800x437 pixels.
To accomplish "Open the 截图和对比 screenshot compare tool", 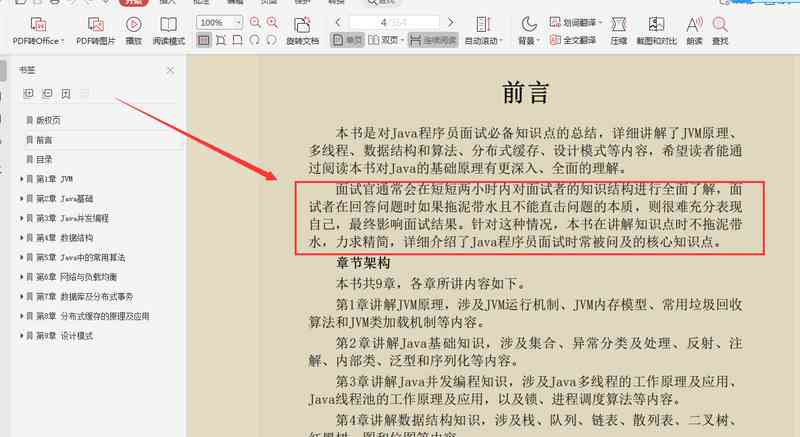I will click(656, 31).
